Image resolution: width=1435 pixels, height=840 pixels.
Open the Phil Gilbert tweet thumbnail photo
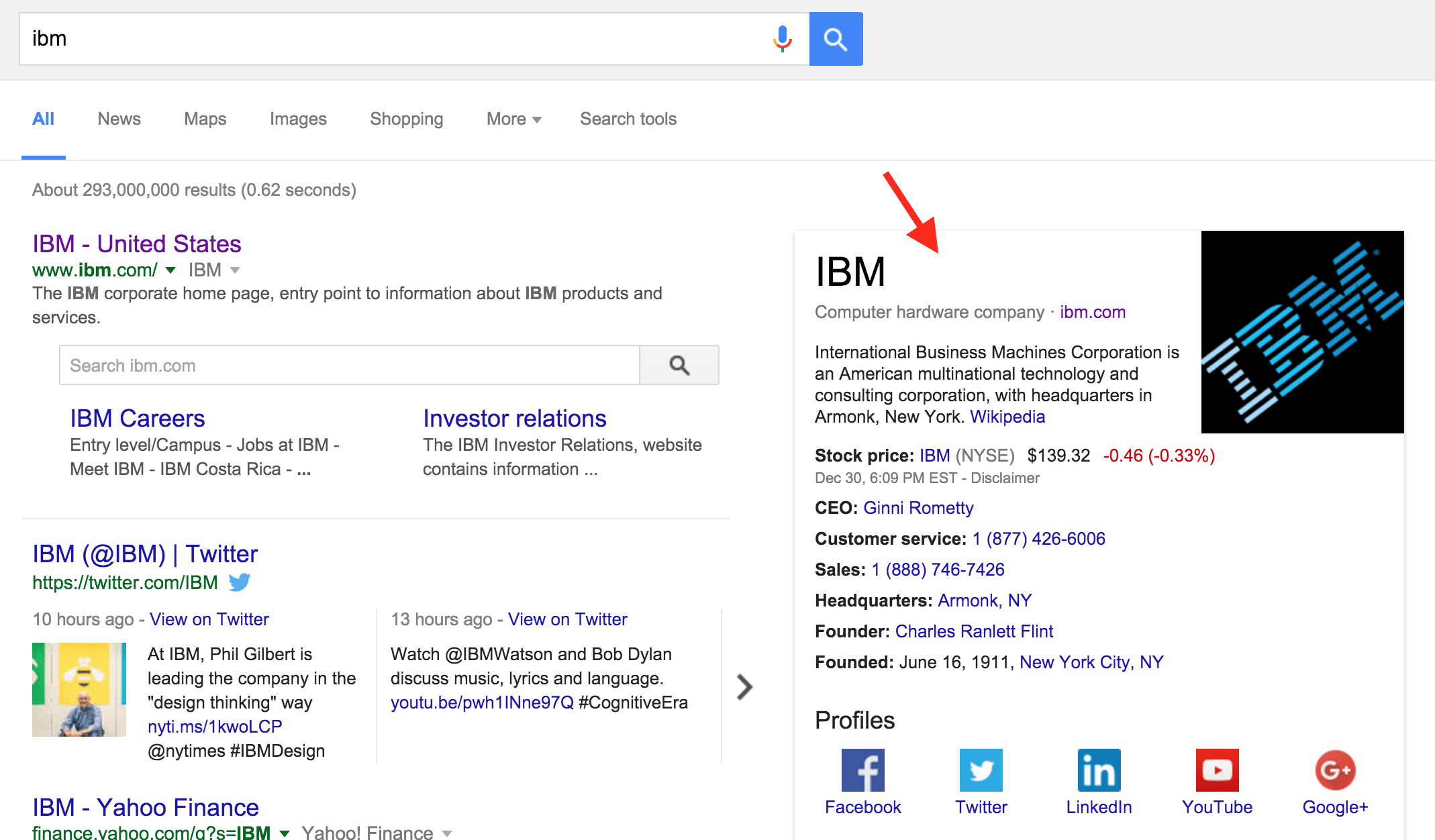pos(79,690)
